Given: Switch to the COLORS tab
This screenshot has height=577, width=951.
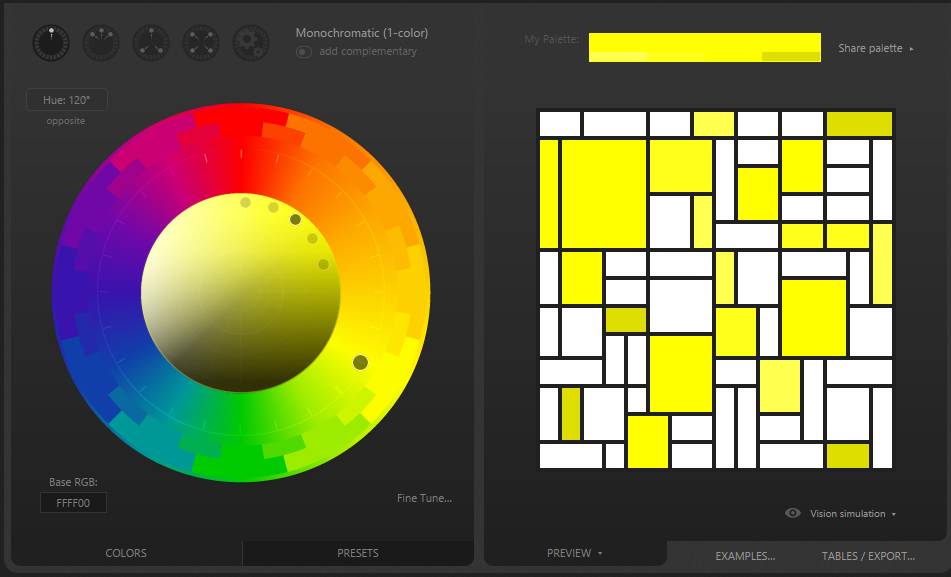Looking at the screenshot, I should 126,553.
